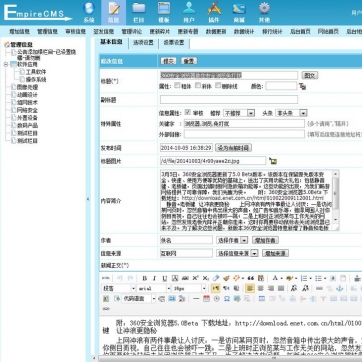
Task: Open the 代码语言 code language dropdown
Action: click(139, 299)
